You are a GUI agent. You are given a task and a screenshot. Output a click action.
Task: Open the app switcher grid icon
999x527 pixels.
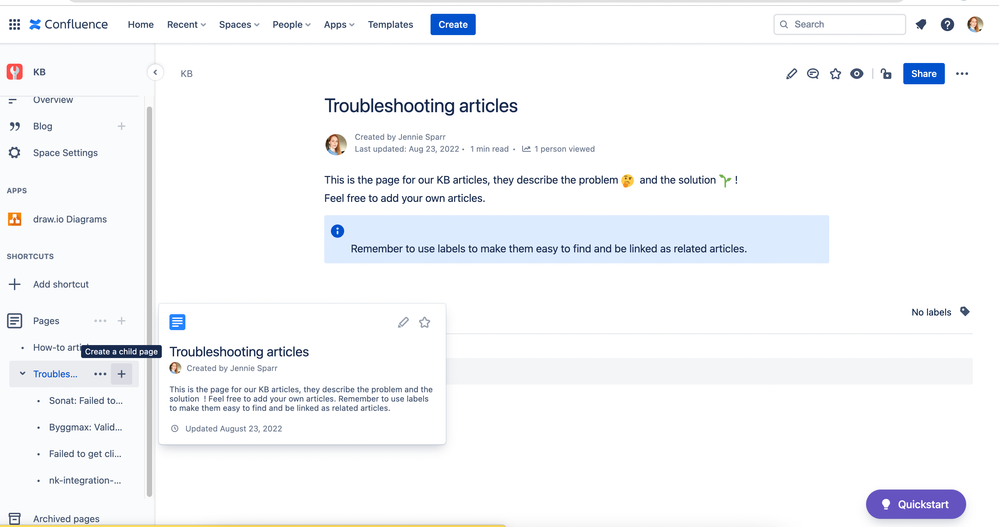(15, 24)
